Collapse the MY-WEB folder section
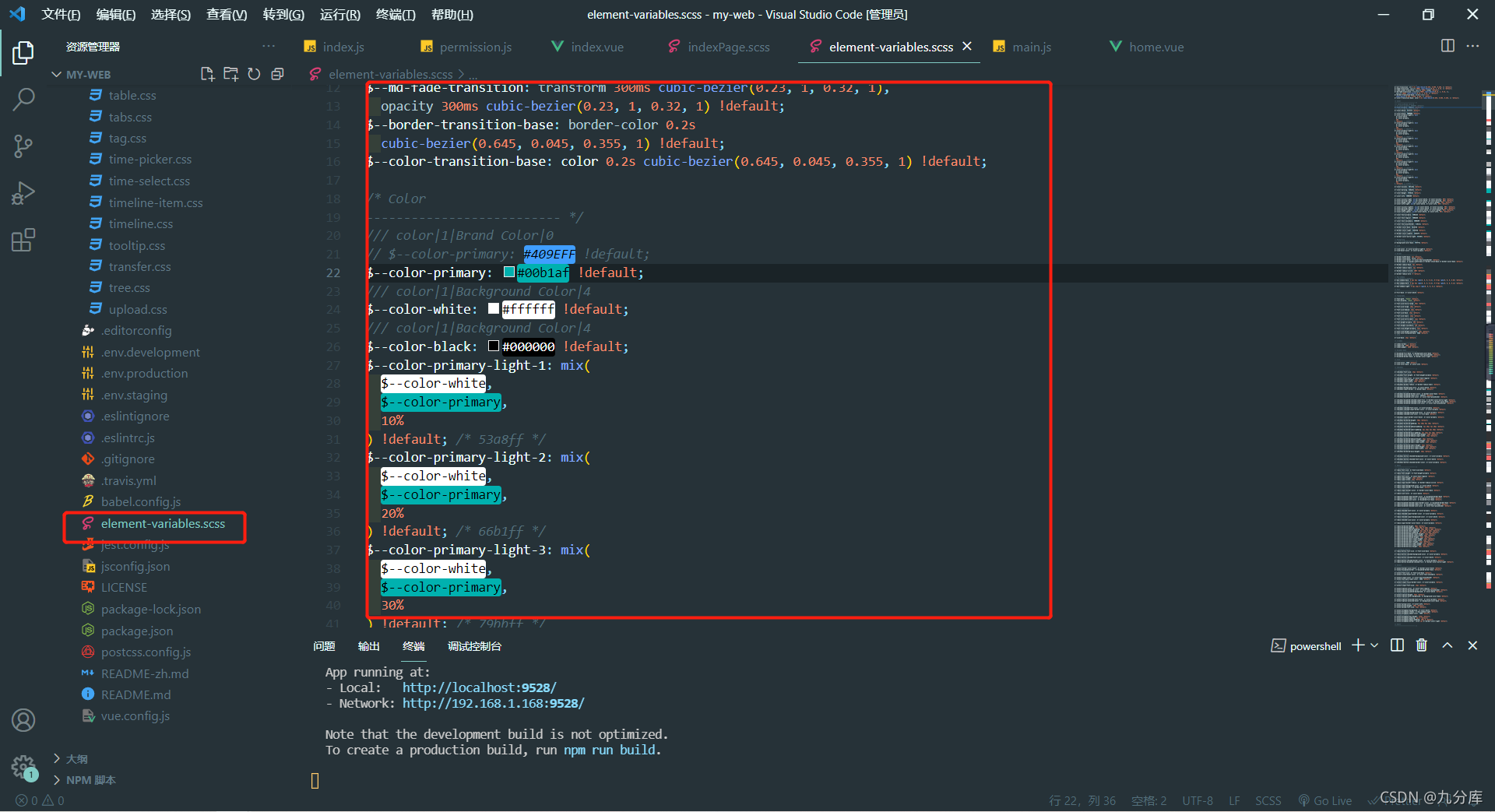Viewport: 1495px width, 812px height. (x=81, y=75)
